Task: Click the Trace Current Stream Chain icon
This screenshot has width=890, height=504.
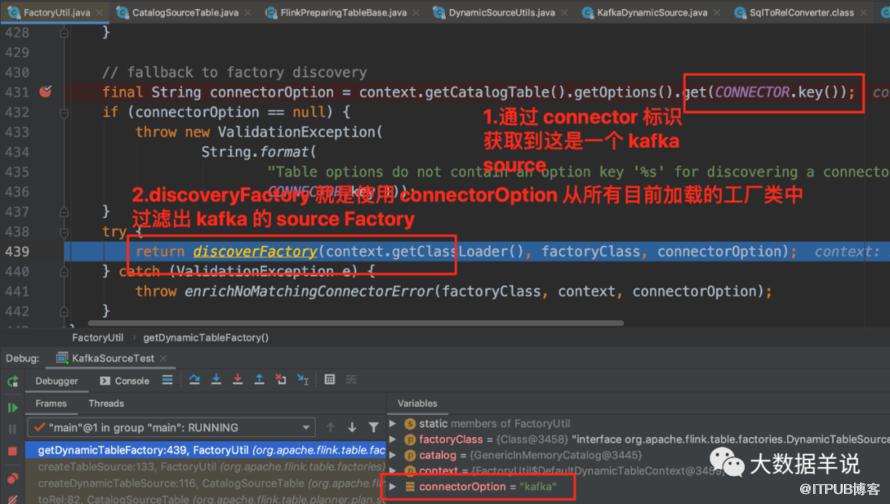Action: click(x=351, y=380)
